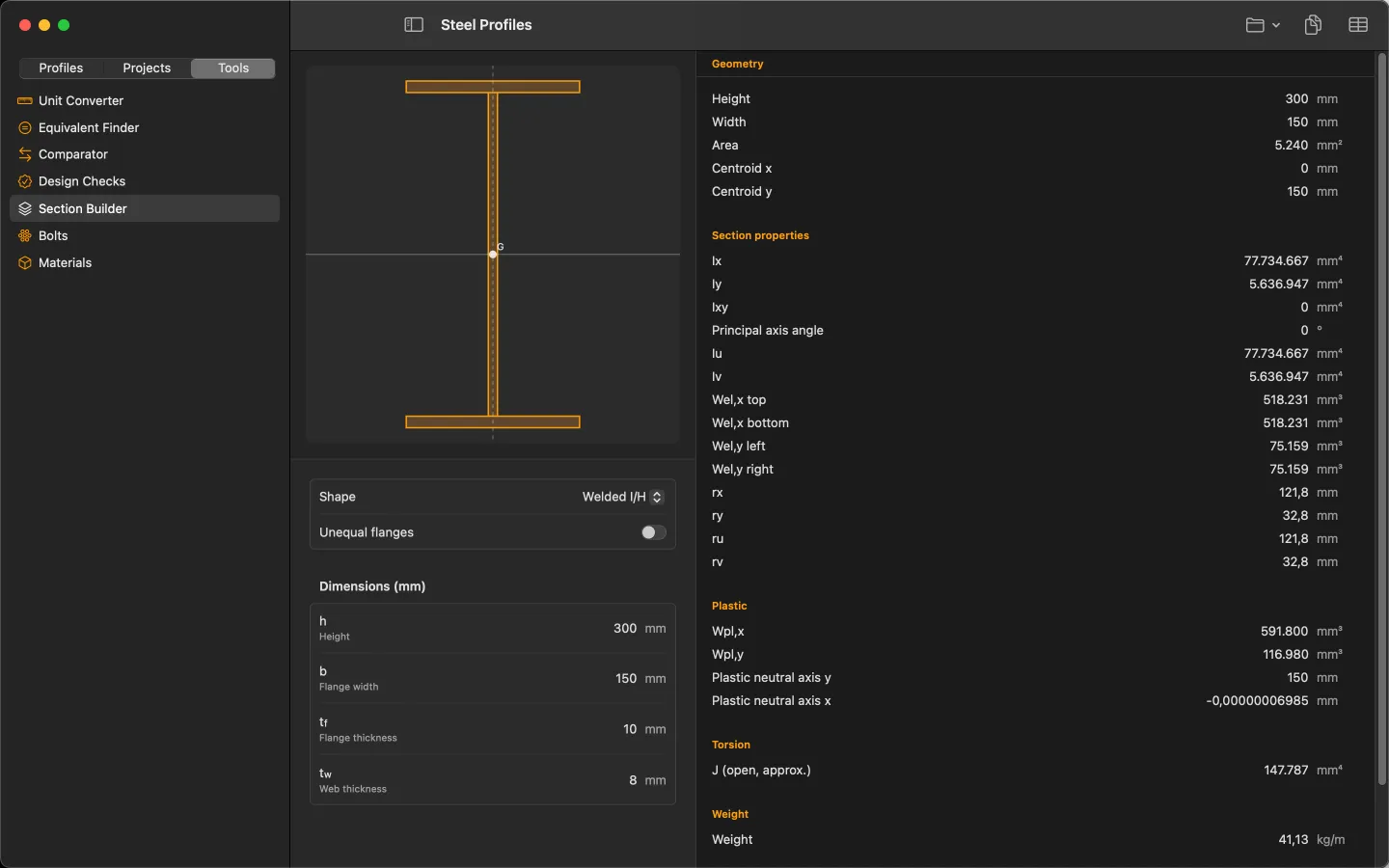Open the Bolts tool

point(145,235)
